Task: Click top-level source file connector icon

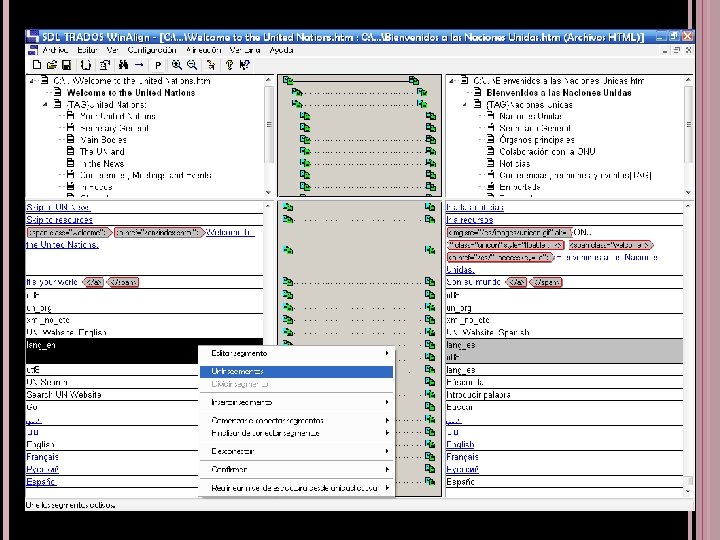Action: tap(288, 80)
